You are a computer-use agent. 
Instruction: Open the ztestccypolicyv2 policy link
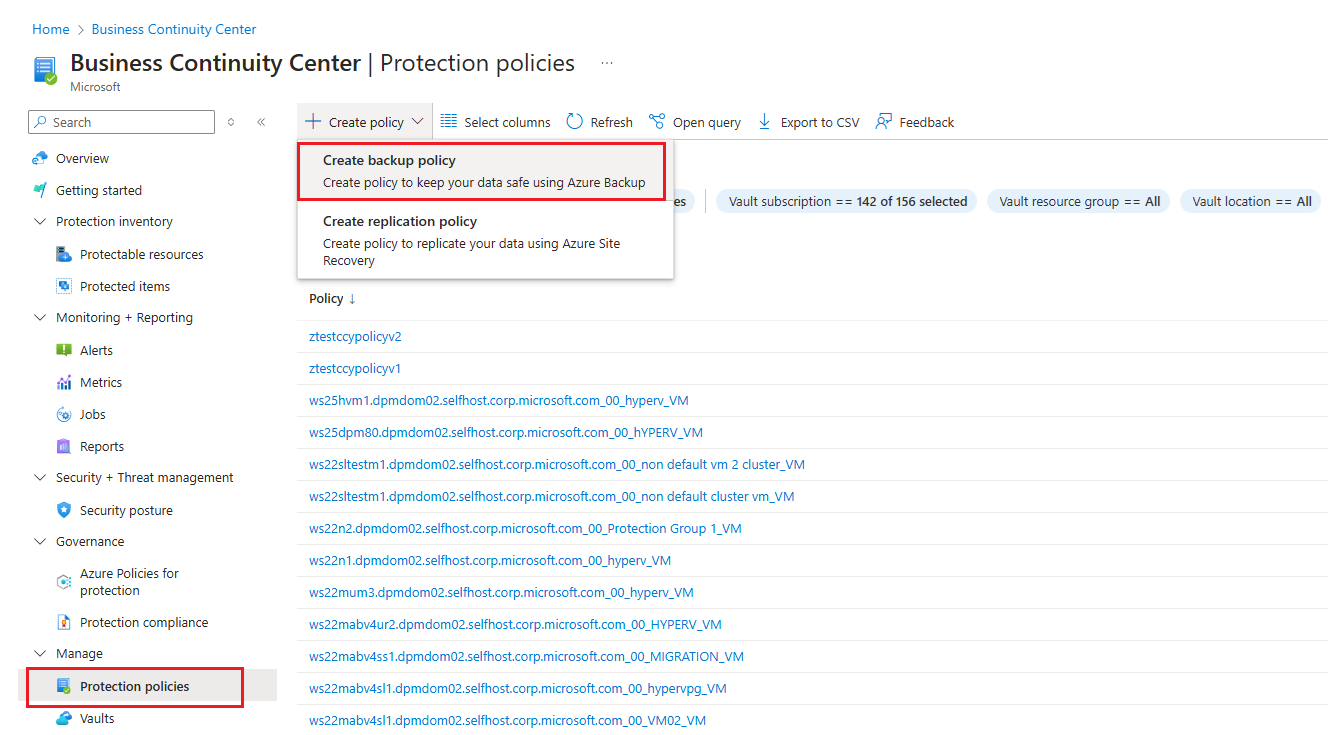click(355, 337)
